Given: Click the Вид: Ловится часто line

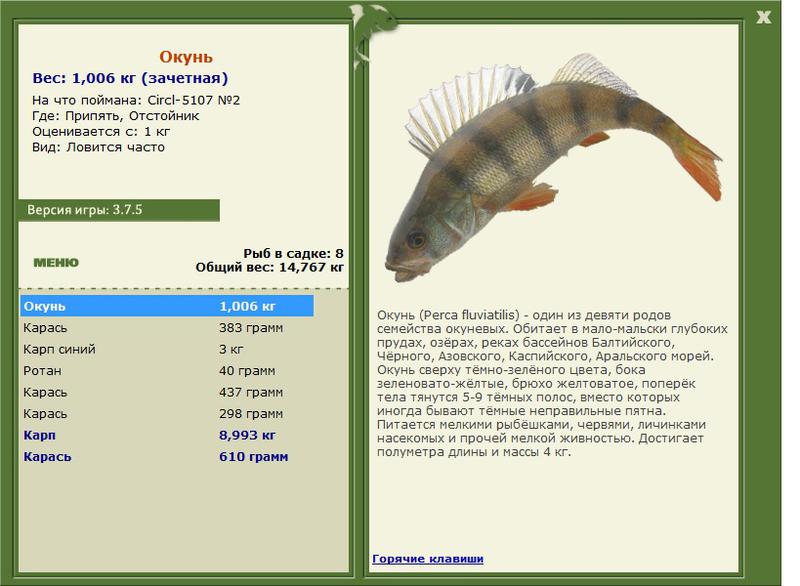Looking at the screenshot, I should 98,147.
